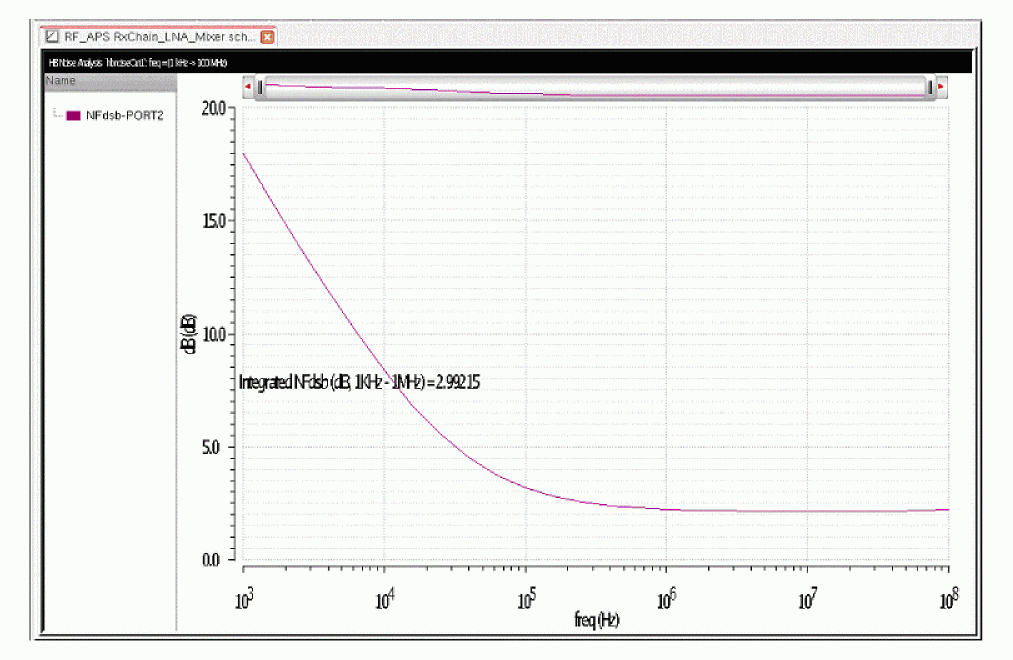Click the right handle of the zoom slider

930,87
